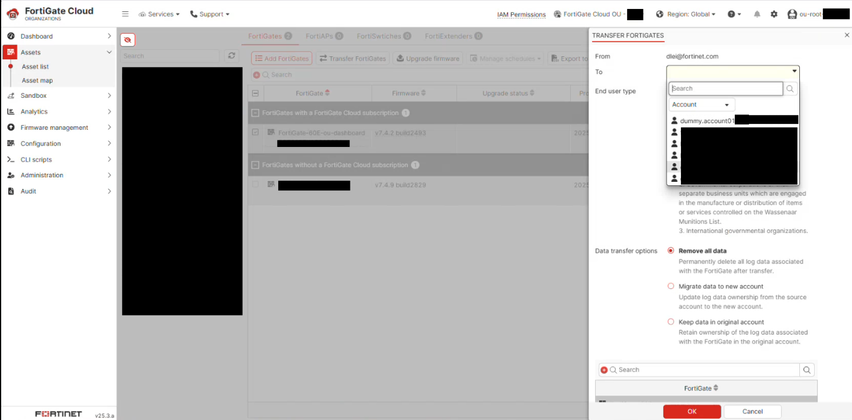
Task: Open the Support dropdown menu
Action: click(210, 14)
